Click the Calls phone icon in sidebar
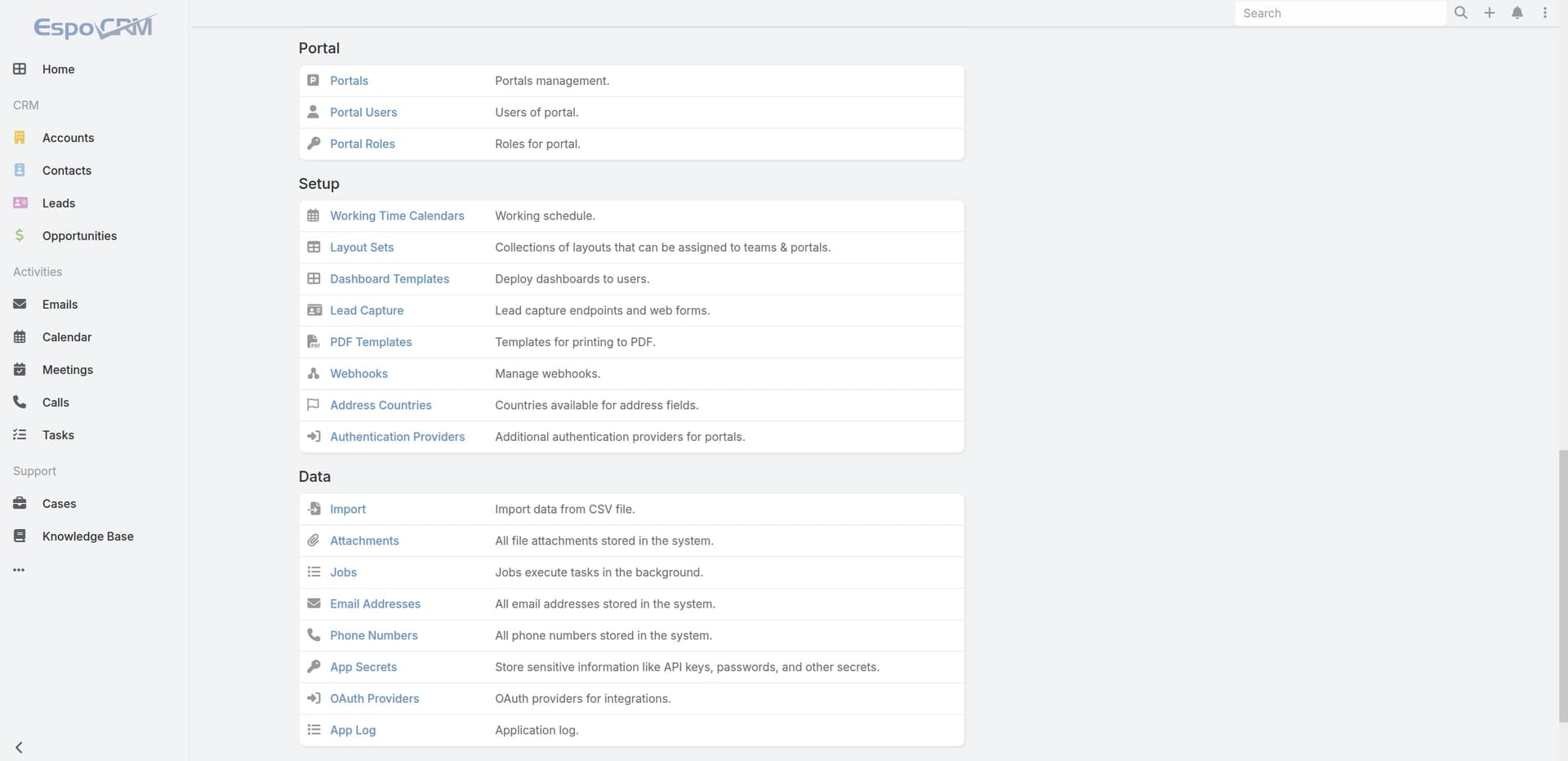Image resolution: width=1568 pixels, height=761 pixels. pos(20,402)
